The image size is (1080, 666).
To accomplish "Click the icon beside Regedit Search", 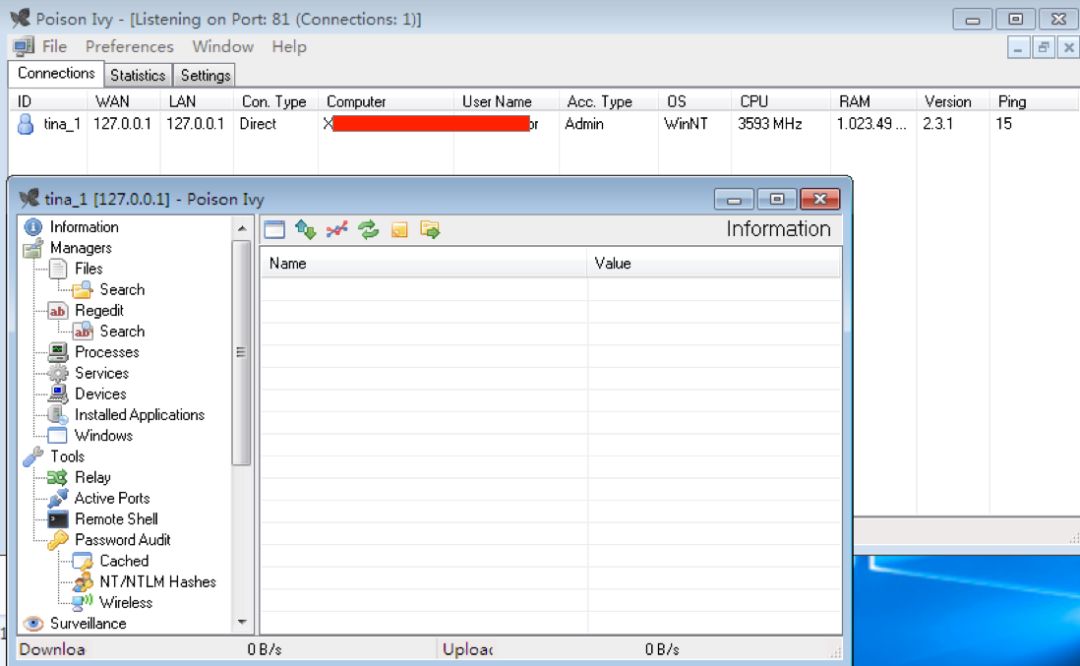I will click(x=83, y=332).
